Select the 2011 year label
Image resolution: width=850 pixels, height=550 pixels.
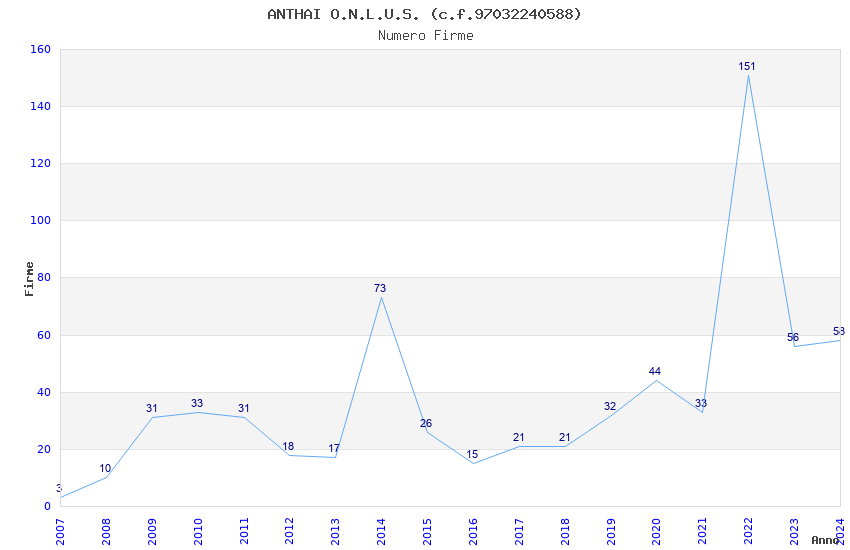(x=244, y=532)
